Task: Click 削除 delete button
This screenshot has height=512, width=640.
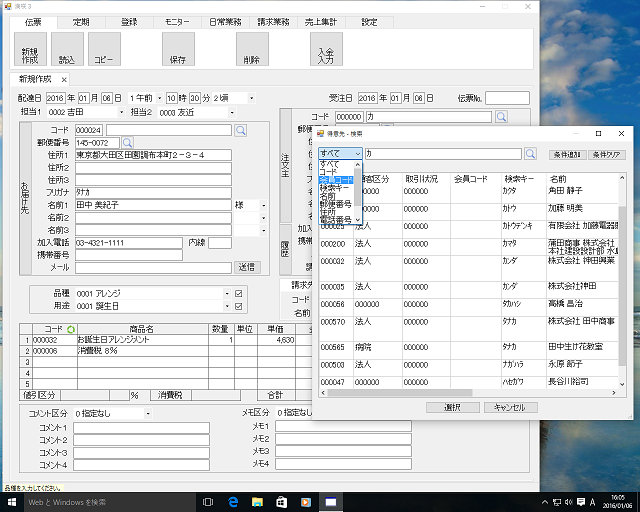Action: pos(252,49)
